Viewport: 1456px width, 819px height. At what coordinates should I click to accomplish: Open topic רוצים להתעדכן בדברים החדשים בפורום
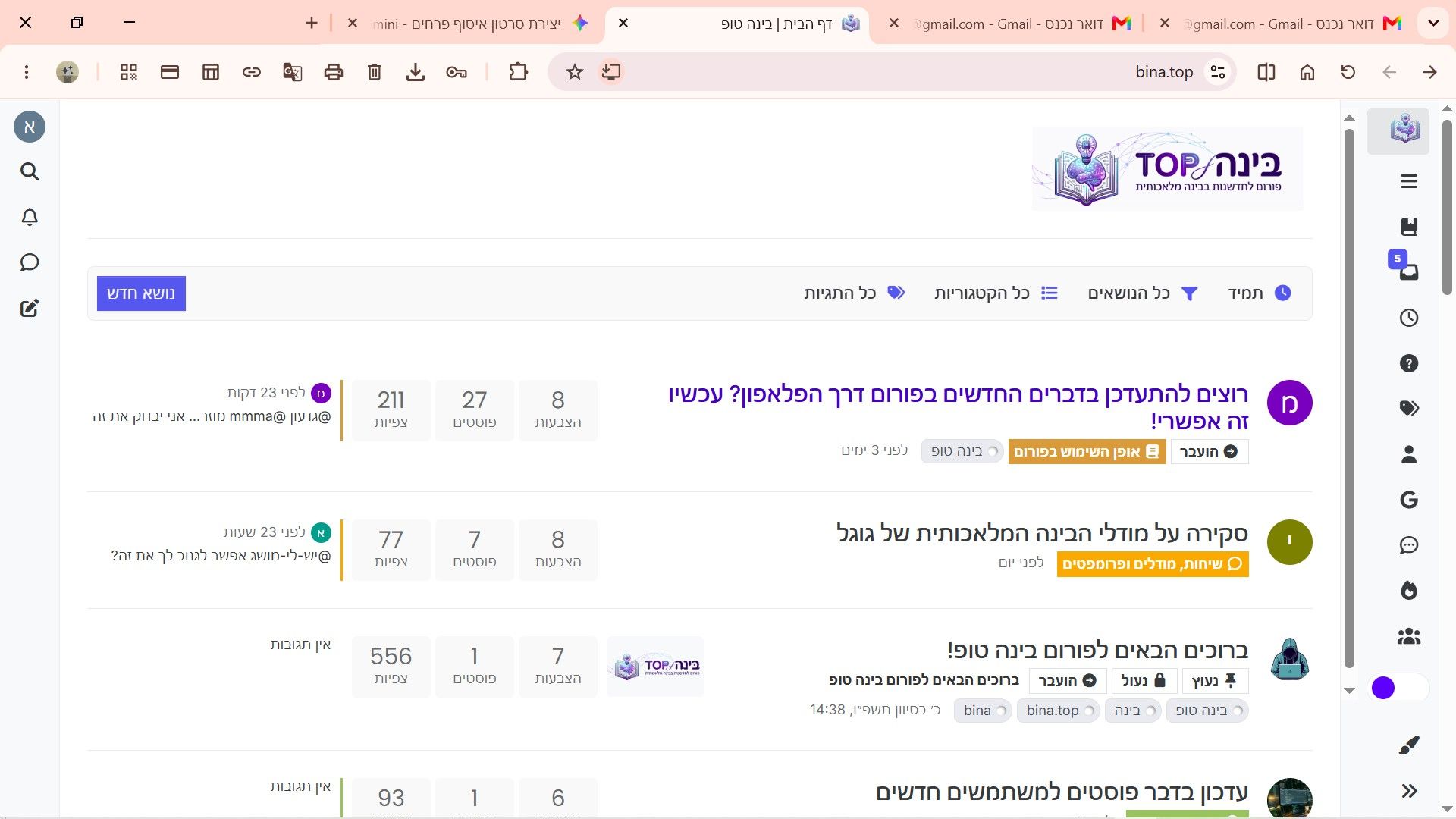pos(959,407)
